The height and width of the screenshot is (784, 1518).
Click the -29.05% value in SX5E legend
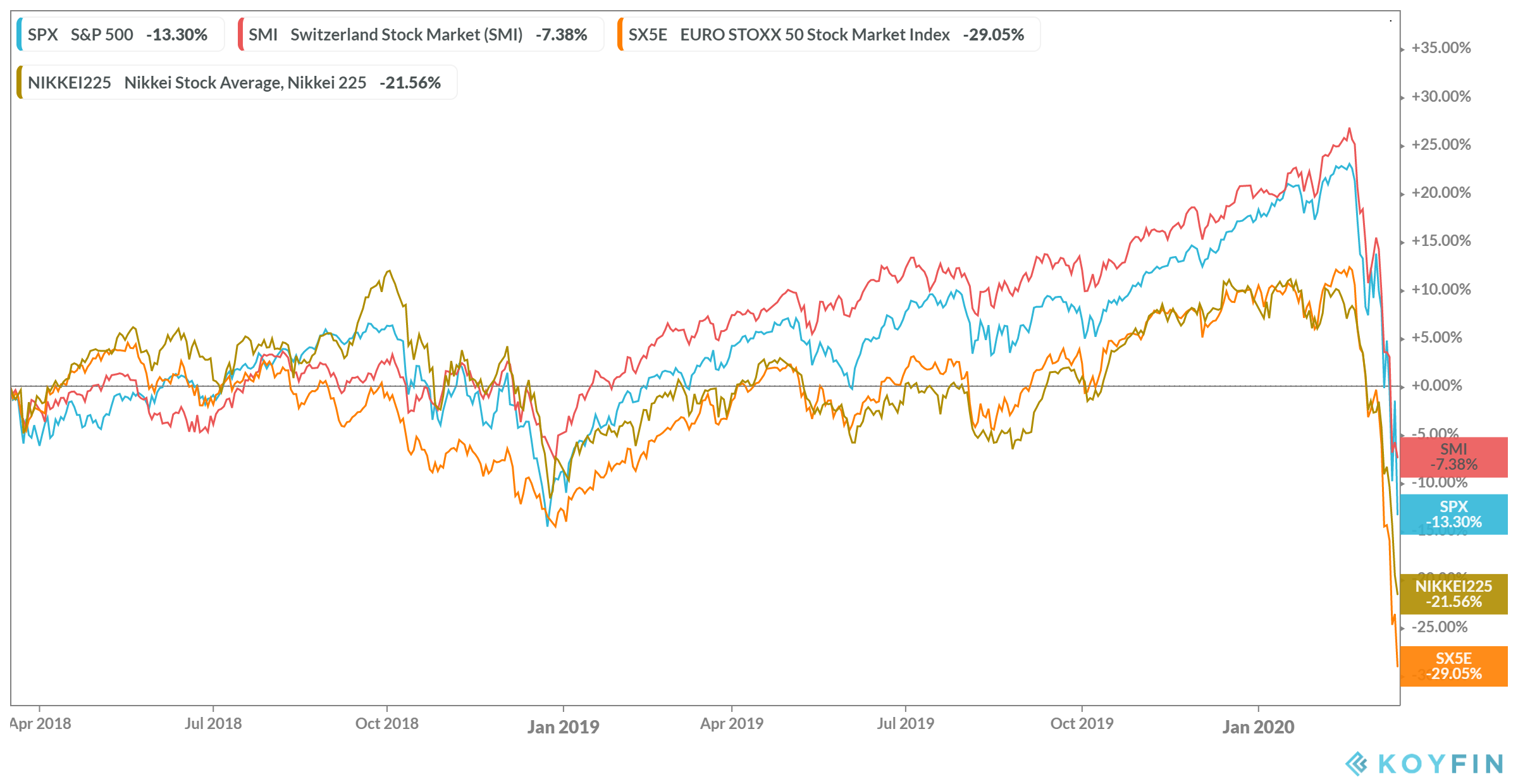(x=994, y=34)
